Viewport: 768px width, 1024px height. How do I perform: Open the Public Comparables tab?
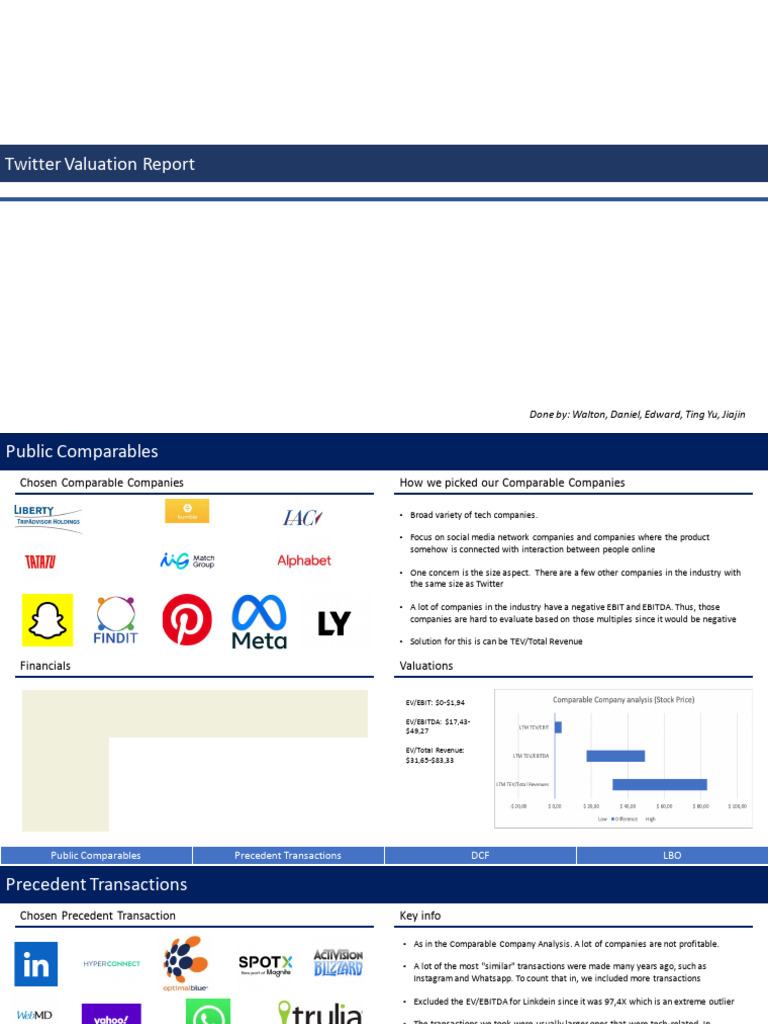(x=96, y=855)
